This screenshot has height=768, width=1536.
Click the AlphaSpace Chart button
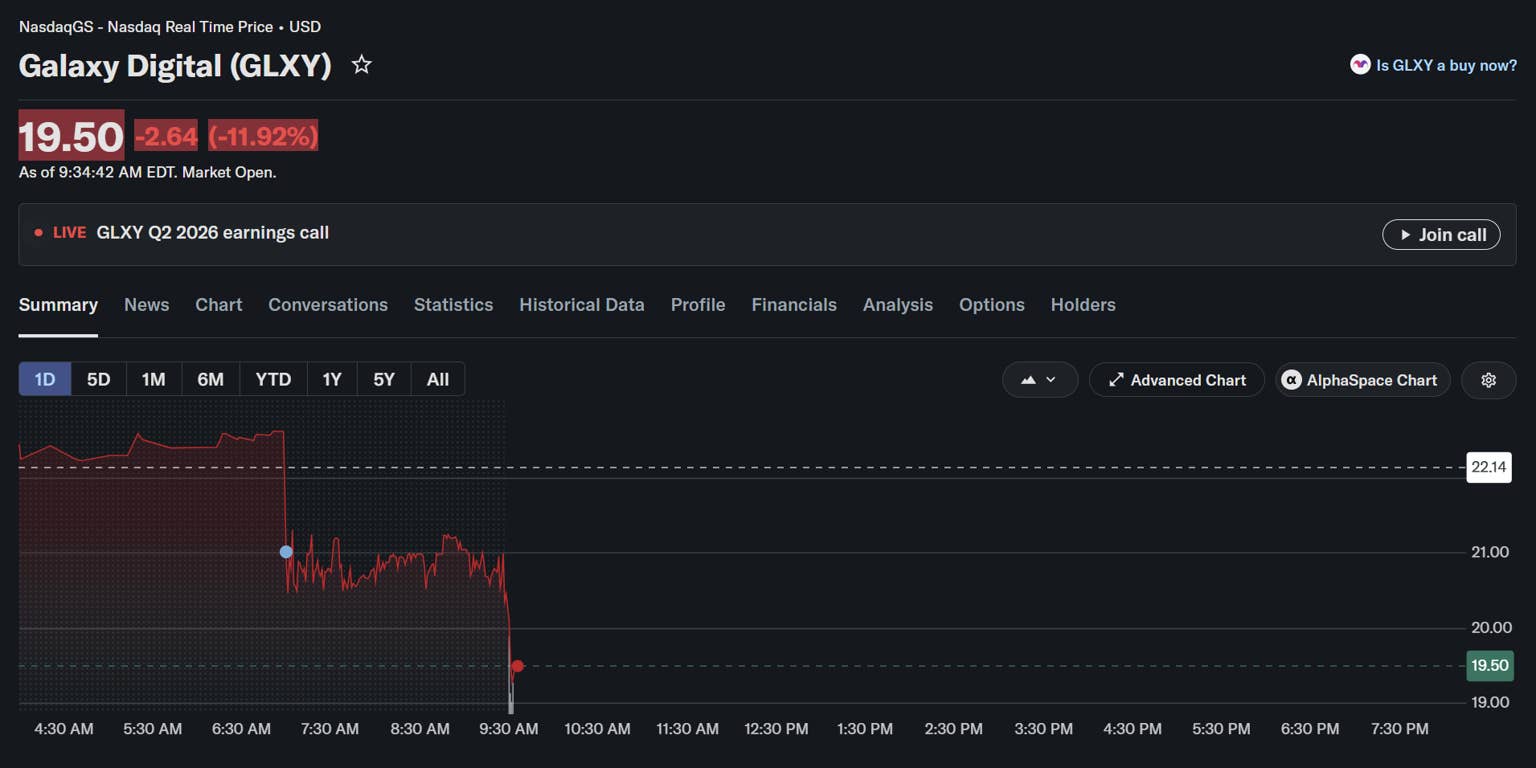(x=1362, y=380)
